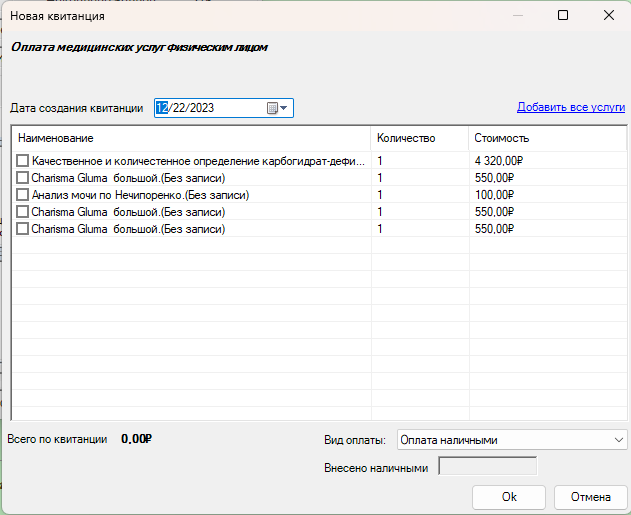Screen dimensions: 631x515
Task: Click the month part of the receipt date
Action: pyautogui.click(x=162, y=108)
